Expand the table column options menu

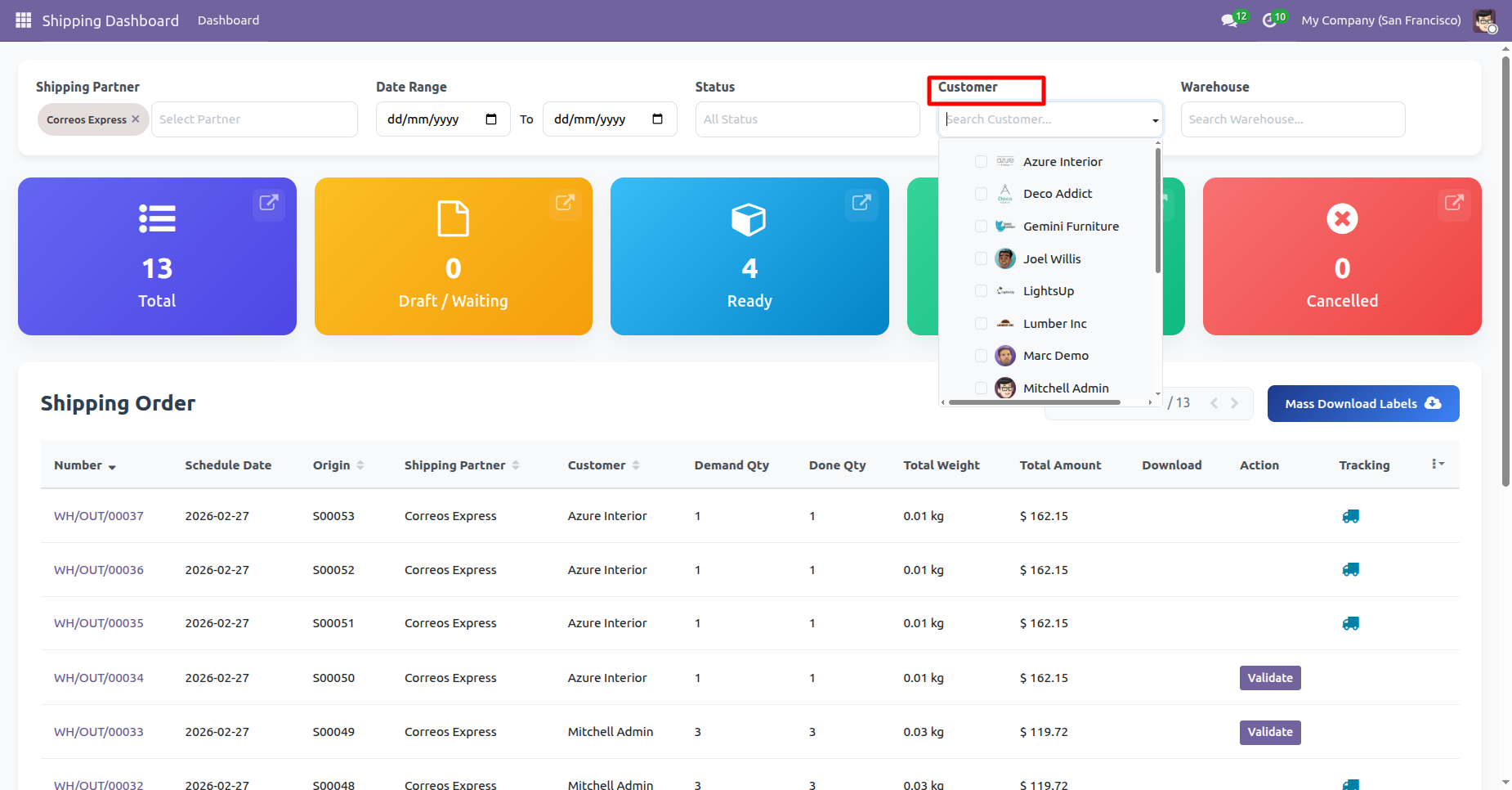pos(1438,465)
